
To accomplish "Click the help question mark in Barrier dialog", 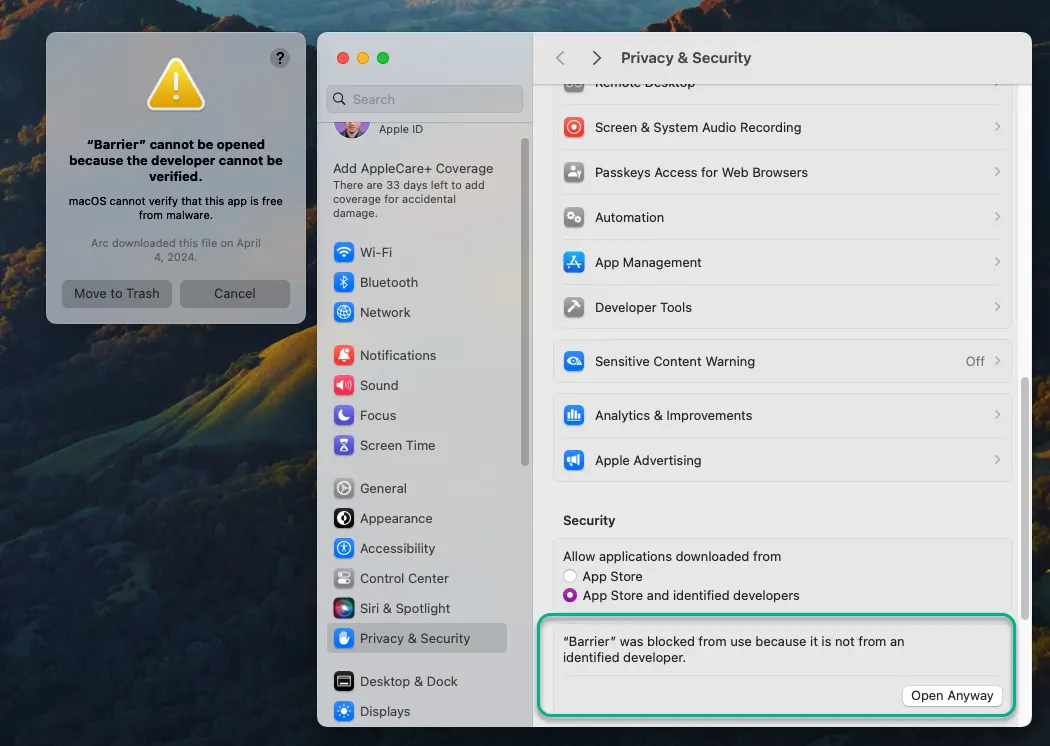I will click(280, 58).
